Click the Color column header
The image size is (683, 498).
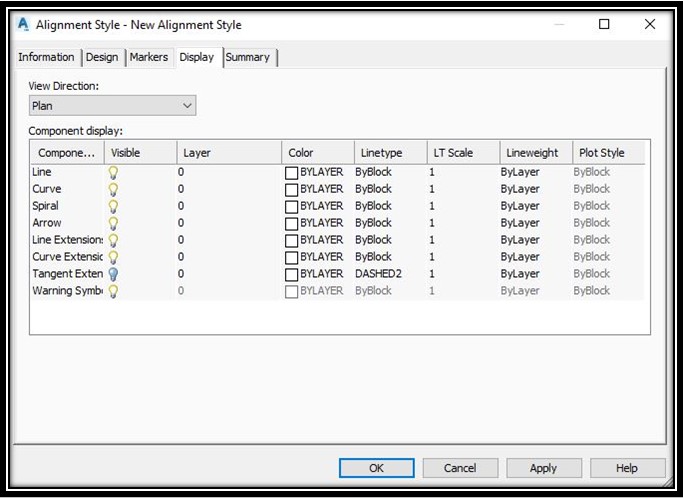(x=318, y=152)
